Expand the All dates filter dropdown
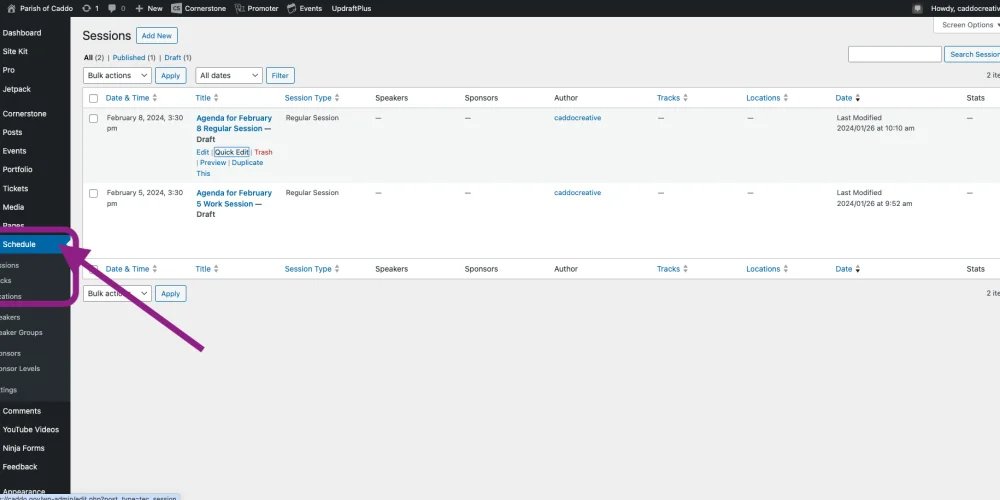 (x=229, y=75)
